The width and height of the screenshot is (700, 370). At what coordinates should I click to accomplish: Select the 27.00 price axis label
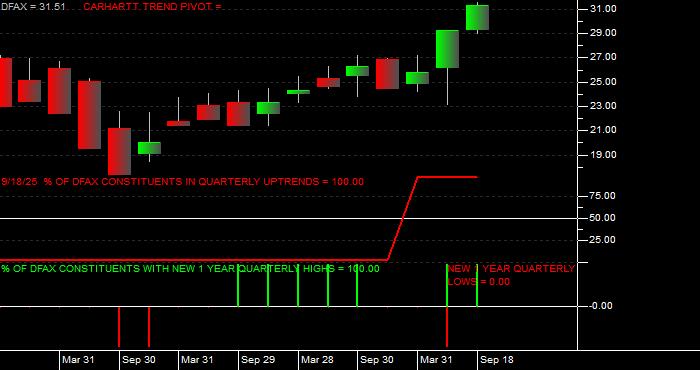pyautogui.click(x=603, y=57)
